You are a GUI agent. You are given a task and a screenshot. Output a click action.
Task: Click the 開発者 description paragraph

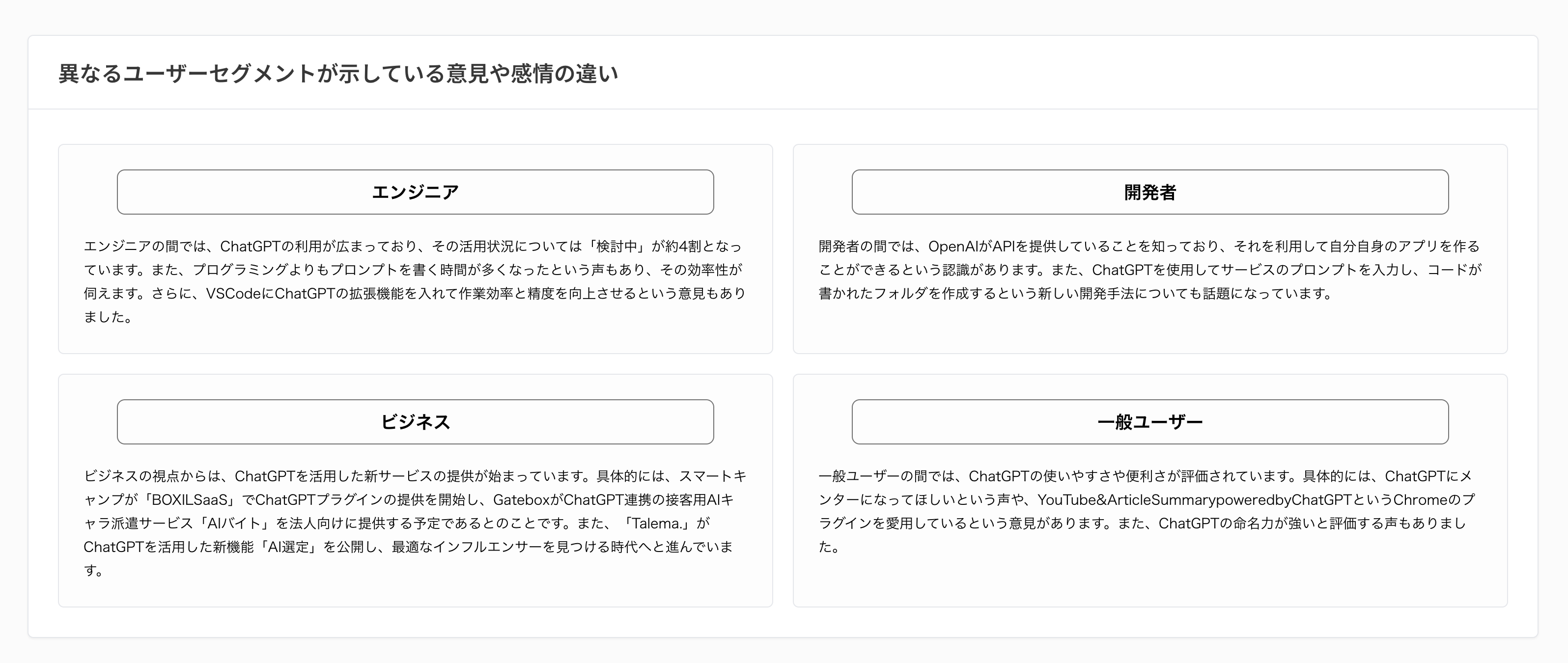point(1149,270)
